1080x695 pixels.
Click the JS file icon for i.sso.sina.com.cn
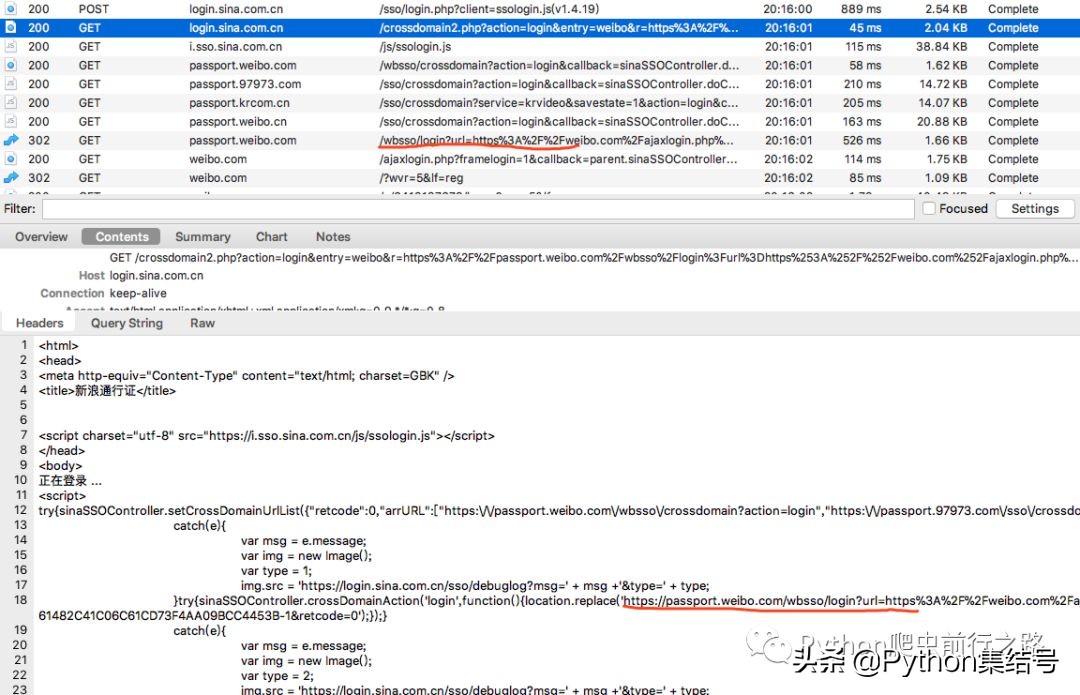(x=10, y=47)
